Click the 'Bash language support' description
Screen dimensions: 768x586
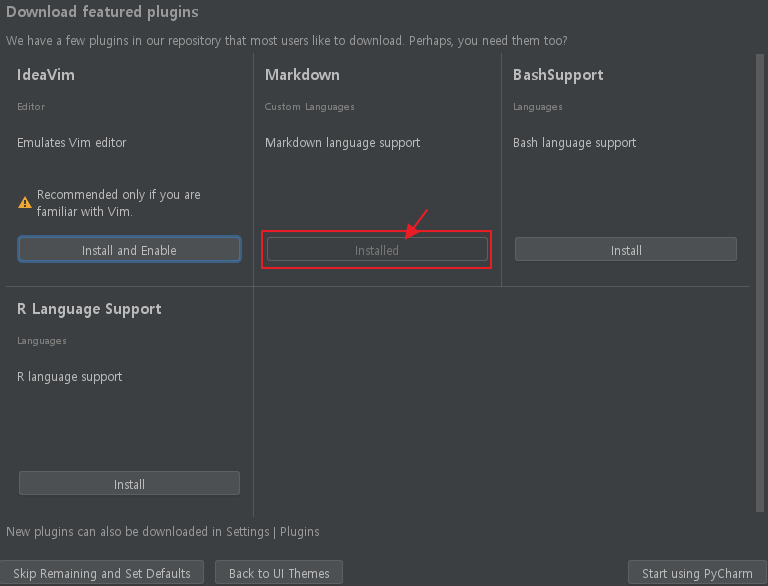pyautogui.click(x=575, y=143)
